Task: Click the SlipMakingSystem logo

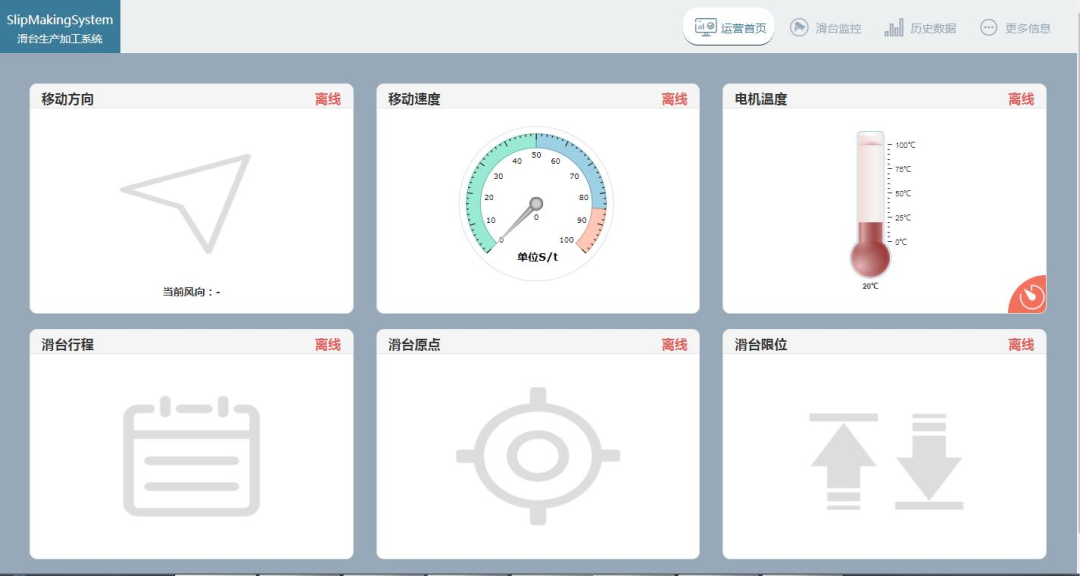Action: click(60, 27)
